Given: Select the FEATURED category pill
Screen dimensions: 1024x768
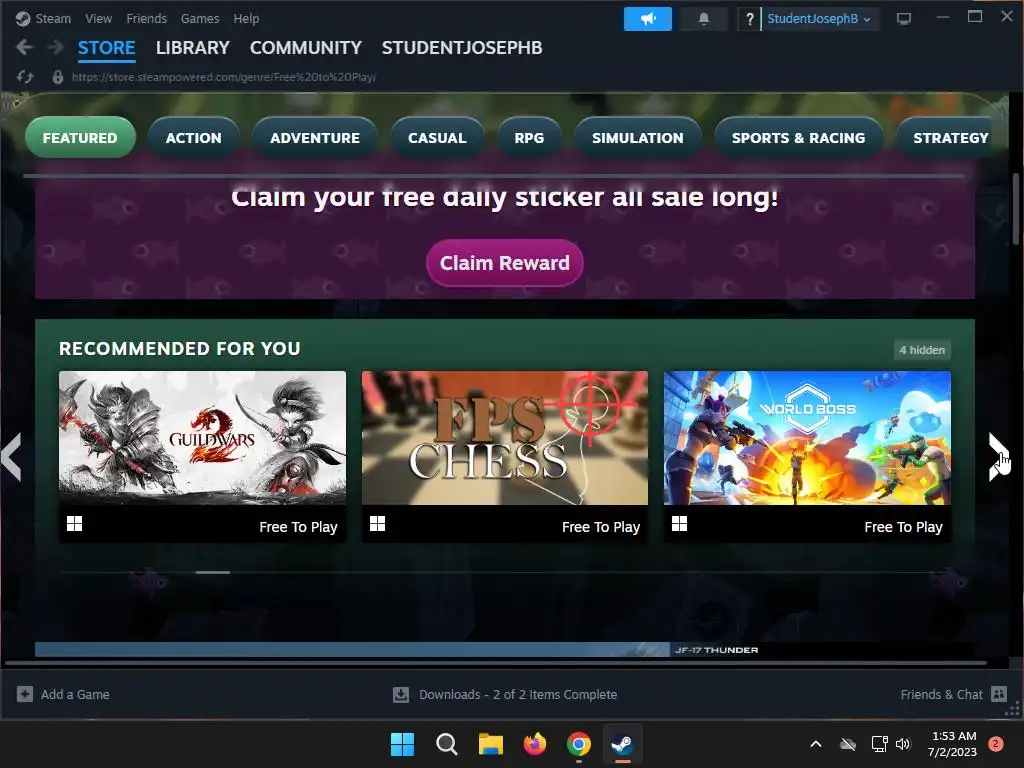Looking at the screenshot, I should pyautogui.click(x=80, y=137).
